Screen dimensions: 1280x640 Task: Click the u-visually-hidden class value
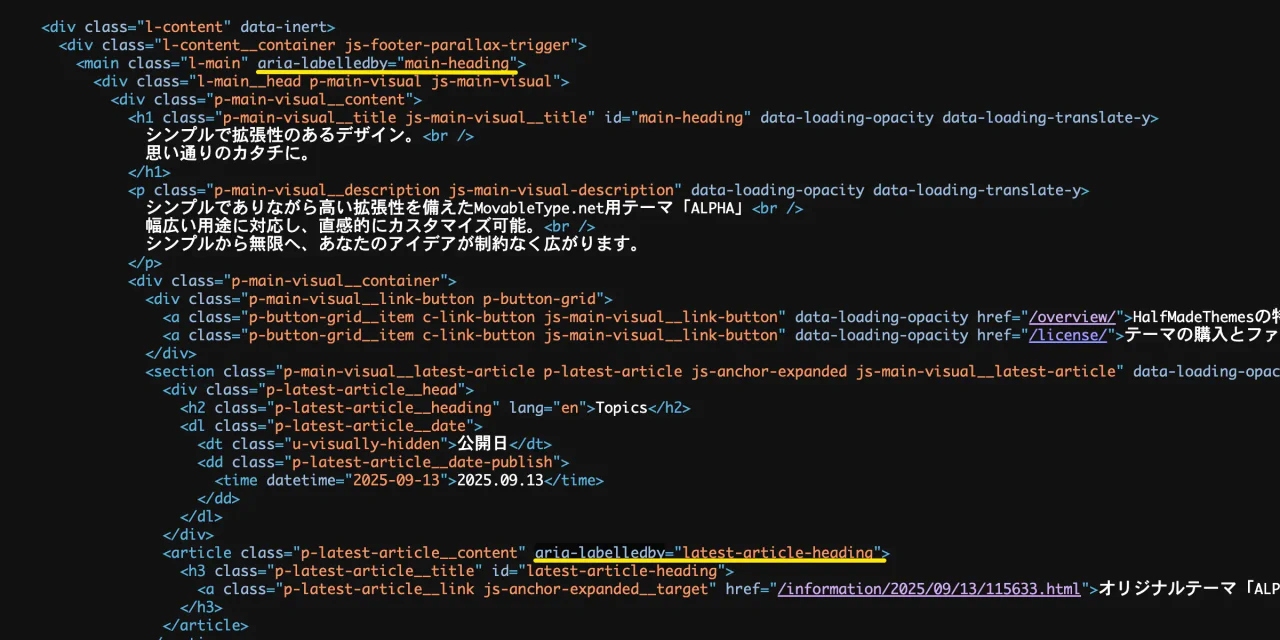(365, 444)
